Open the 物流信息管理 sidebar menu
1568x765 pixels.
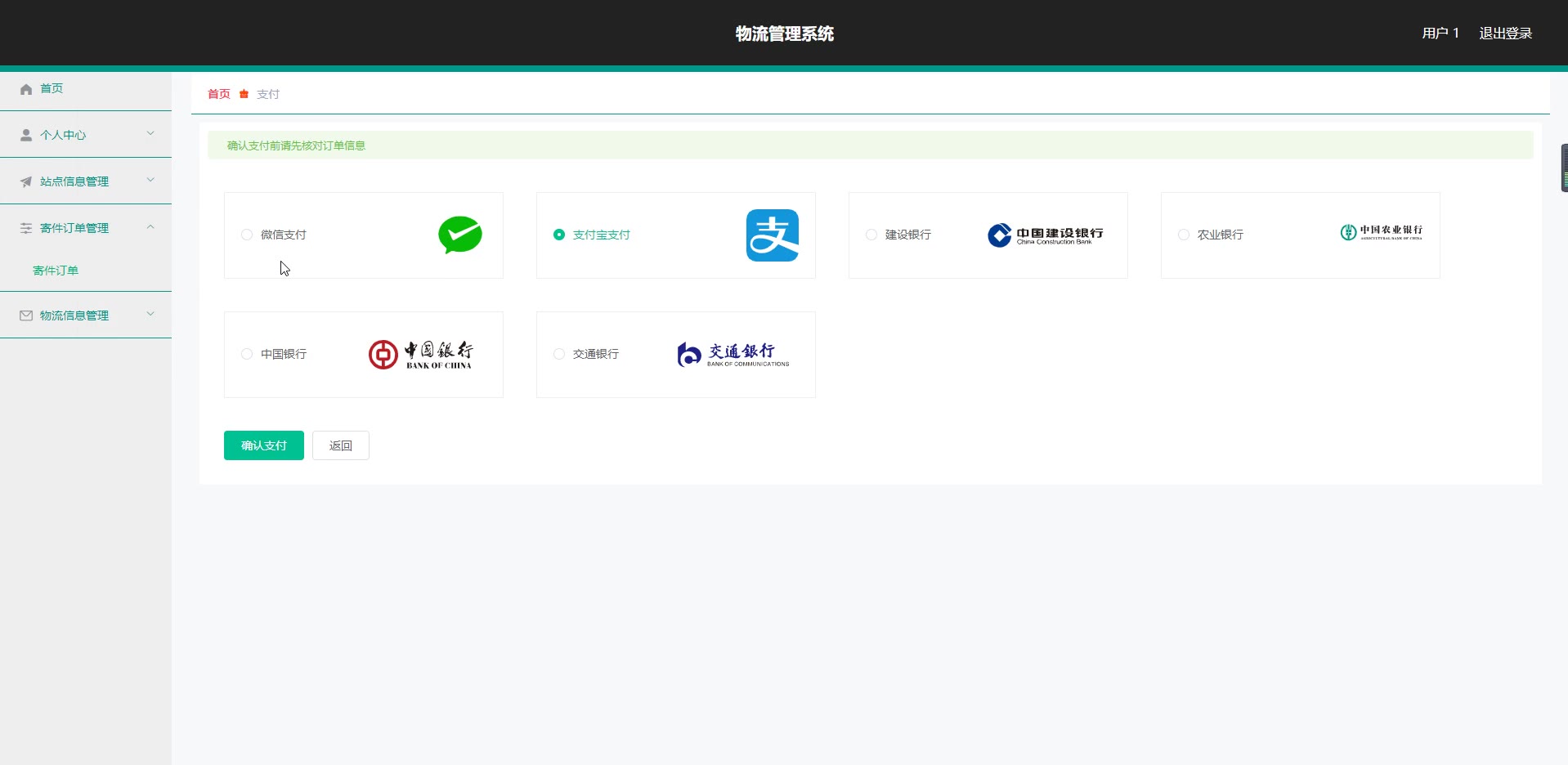(x=86, y=315)
